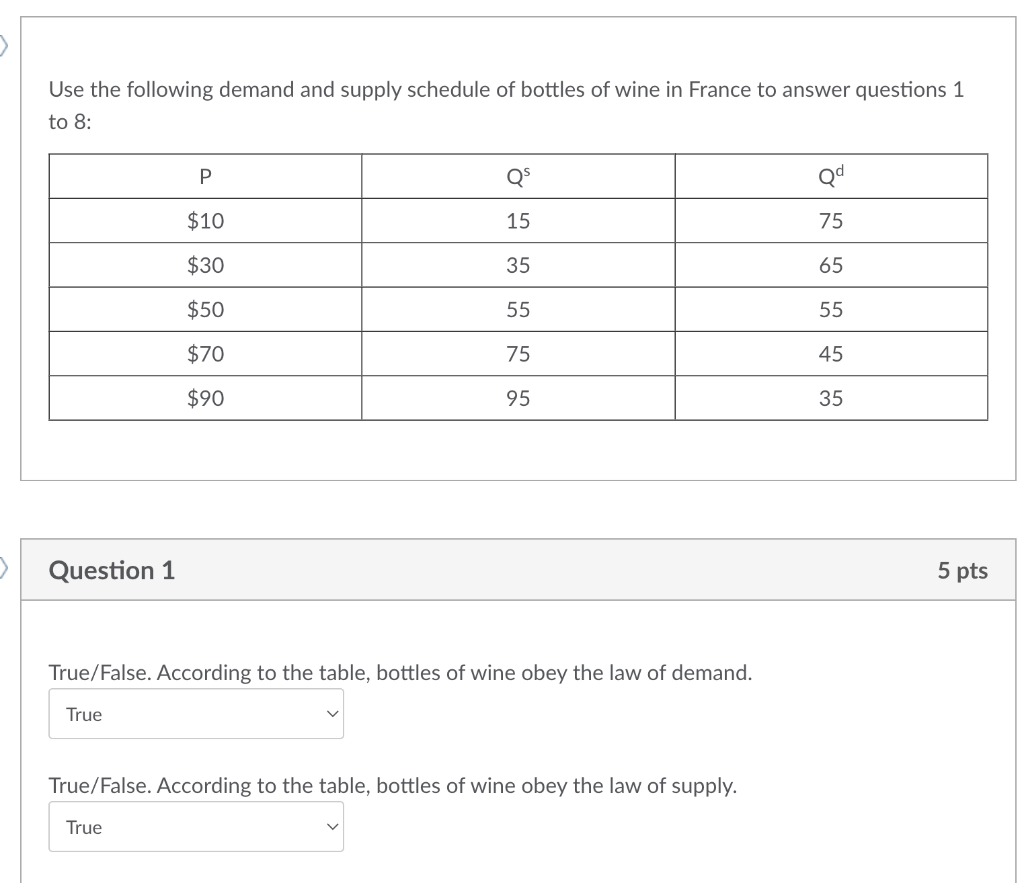
Task: Click the Qs column header cell
Action: pyautogui.click(x=518, y=176)
